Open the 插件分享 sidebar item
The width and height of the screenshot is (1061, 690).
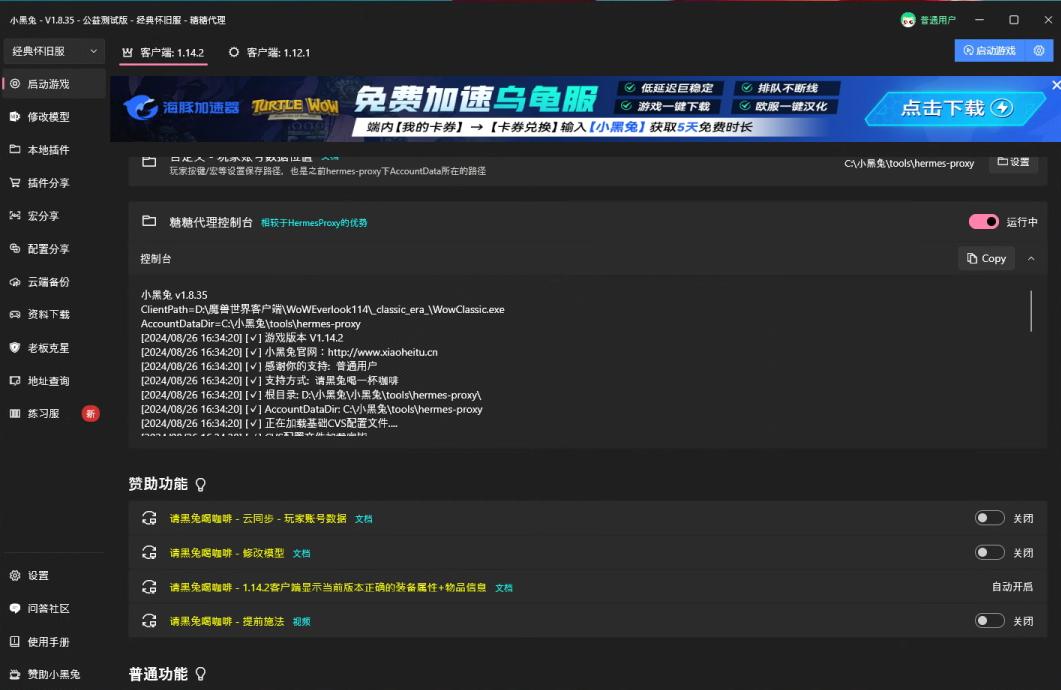point(54,183)
